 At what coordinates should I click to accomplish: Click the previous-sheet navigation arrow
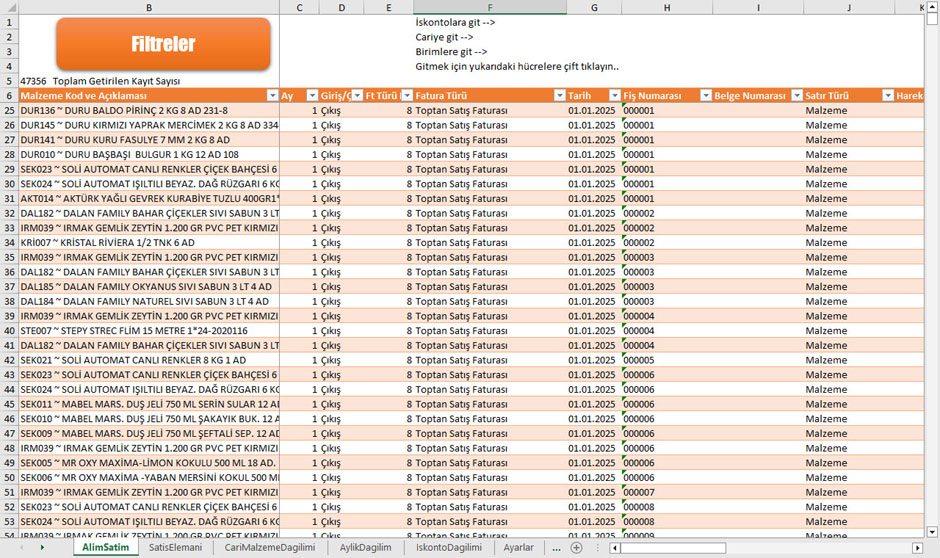22,547
